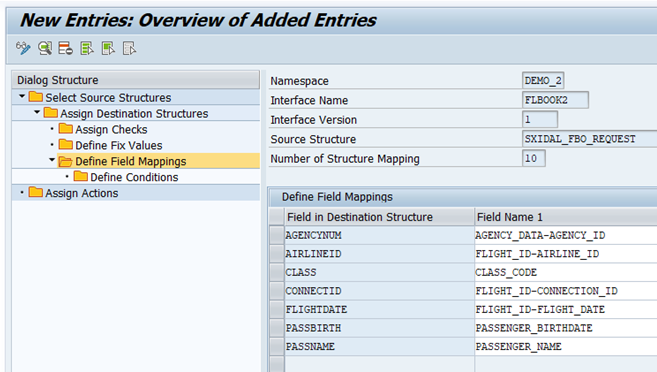This screenshot has height=372, width=657.
Task: Click the Assign Destination Structures folder icon
Action: point(51,113)
